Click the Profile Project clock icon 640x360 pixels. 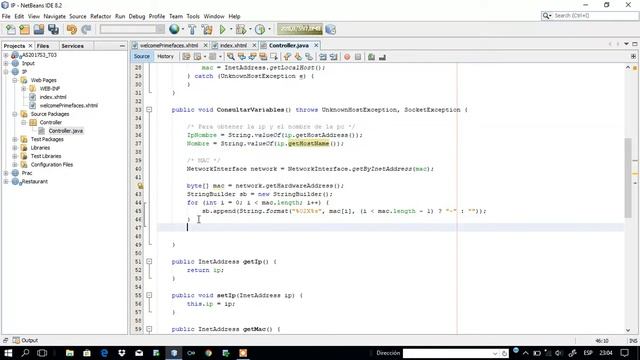(x=260, y=29)
